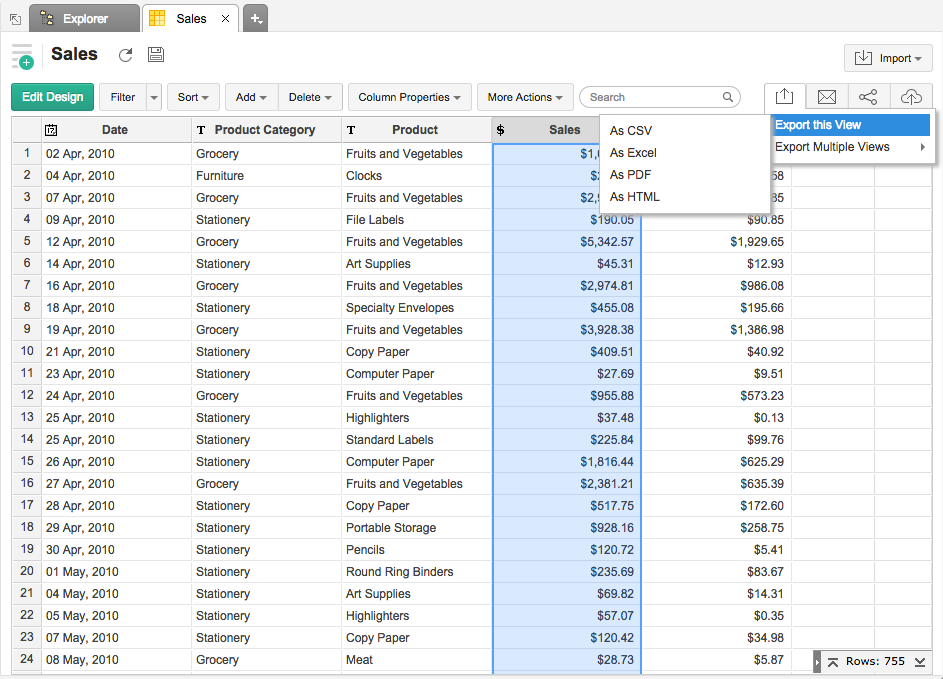
Task: Open the Column Properties dropdown
Action: click(409, 97)
